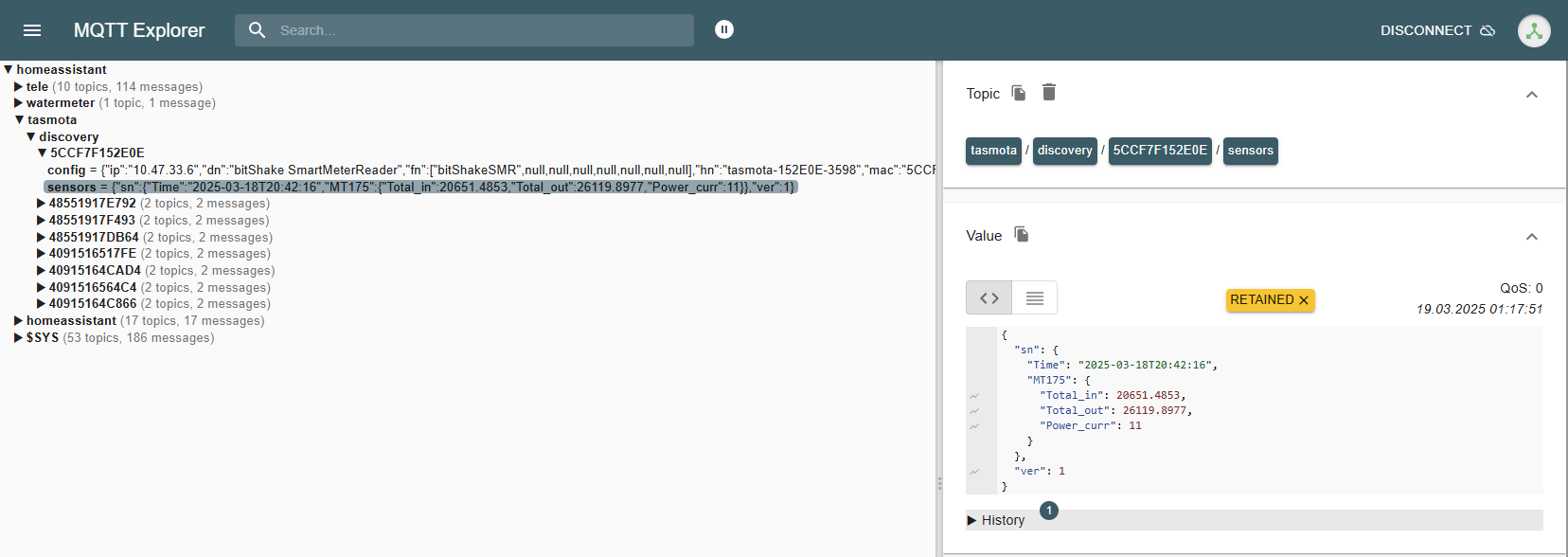This screenshot has width=1568, height=557.
Task: Click the search magnifier icon
Action: (258, 30)
